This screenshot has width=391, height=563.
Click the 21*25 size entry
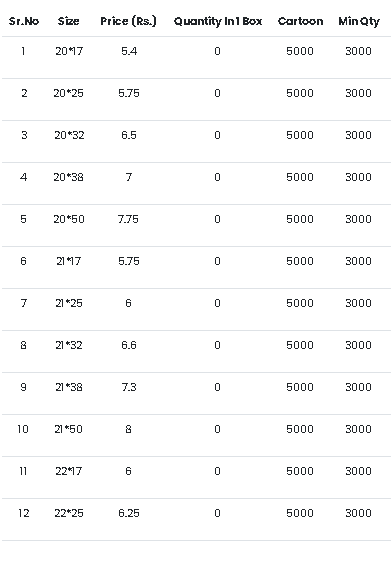69,303
